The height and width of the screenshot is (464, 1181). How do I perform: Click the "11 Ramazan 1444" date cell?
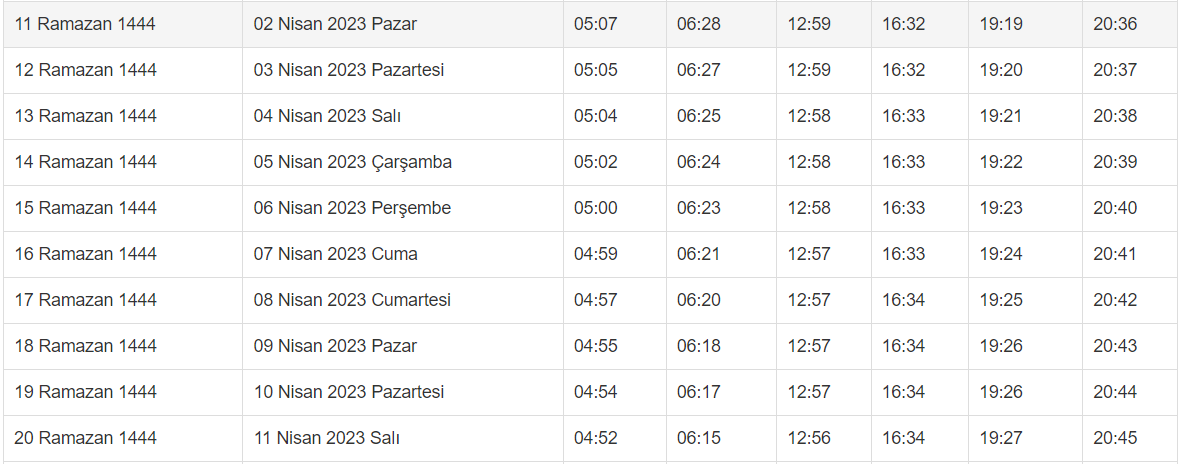point(85,24)
